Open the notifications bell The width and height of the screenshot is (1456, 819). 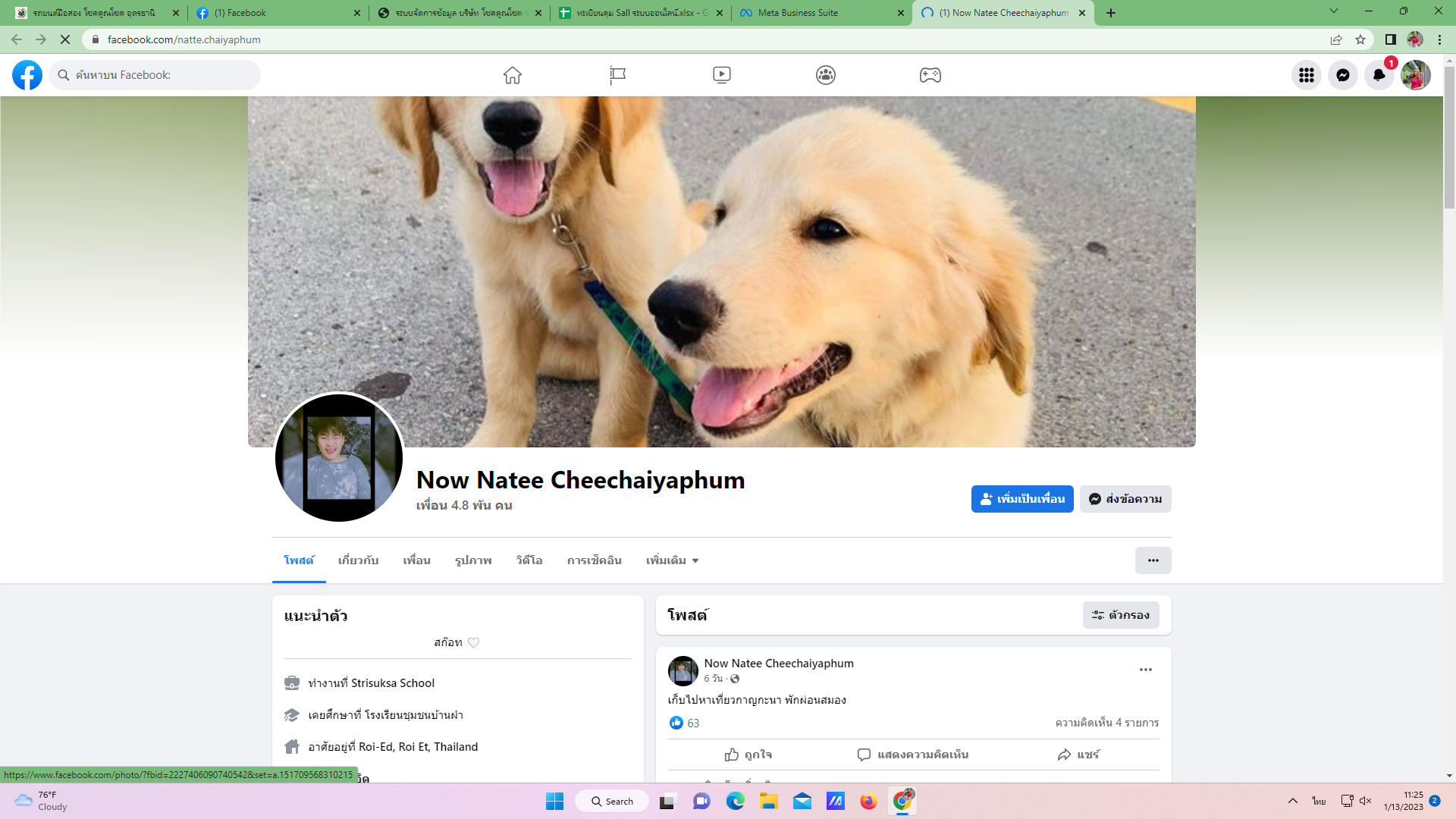click(x=1379, y=75)
